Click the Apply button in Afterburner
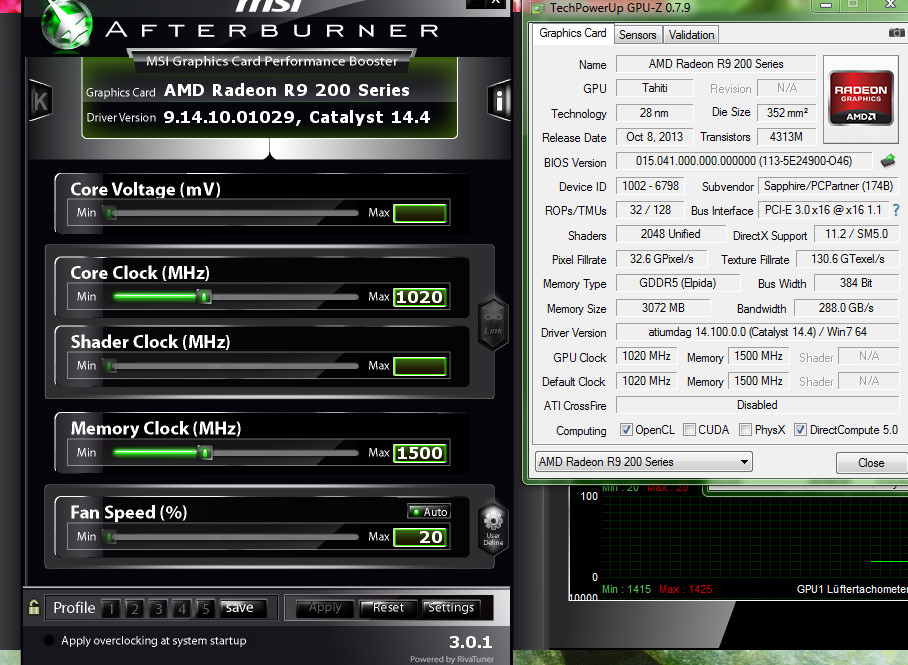 (325, 608)
